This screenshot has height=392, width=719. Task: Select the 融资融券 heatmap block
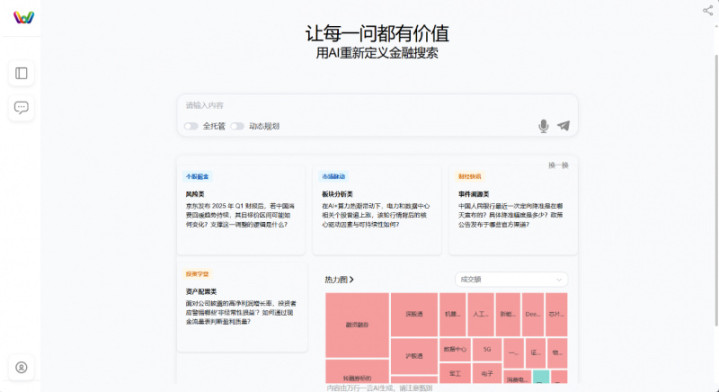coord(357,325)
